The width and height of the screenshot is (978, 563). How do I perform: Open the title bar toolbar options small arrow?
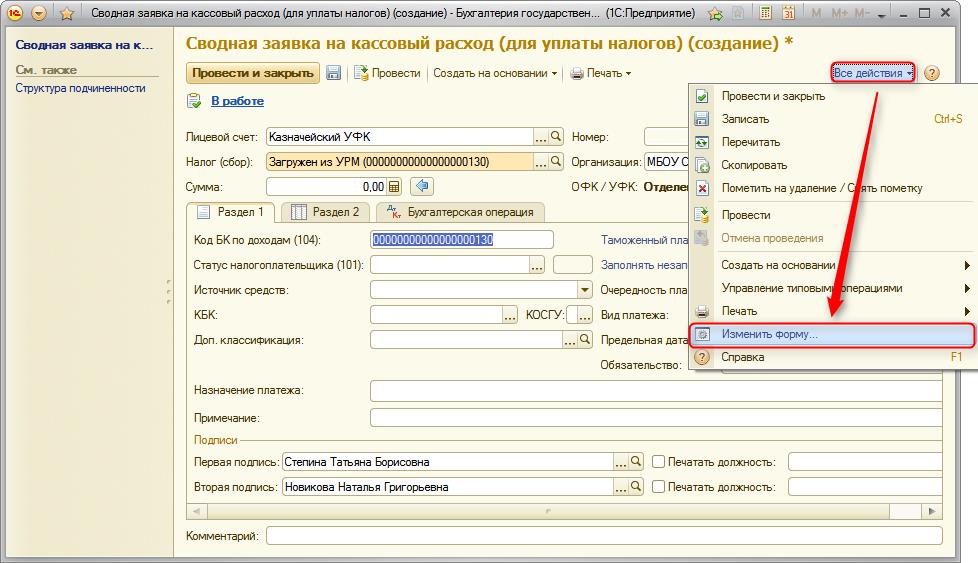point(881,15)
